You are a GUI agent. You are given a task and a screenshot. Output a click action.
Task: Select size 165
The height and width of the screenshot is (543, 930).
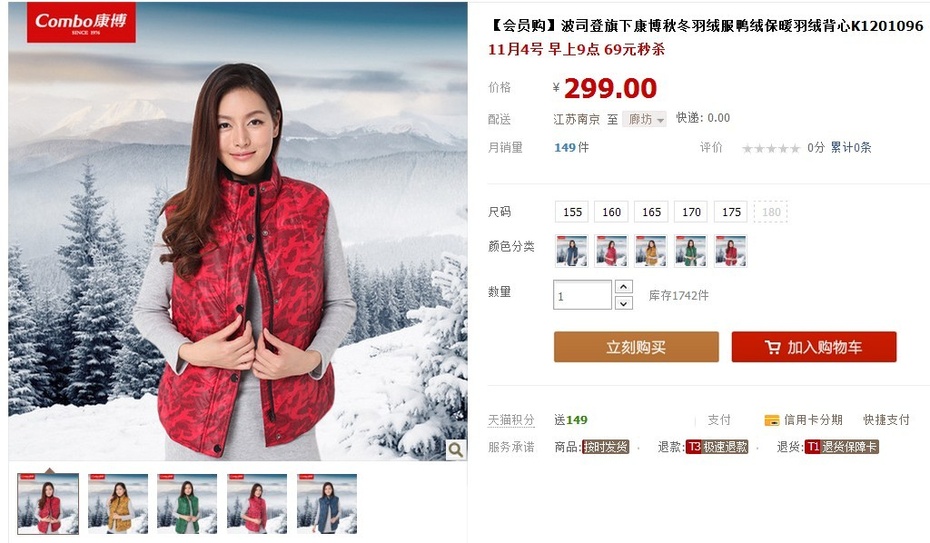click(x=651, y=212)
